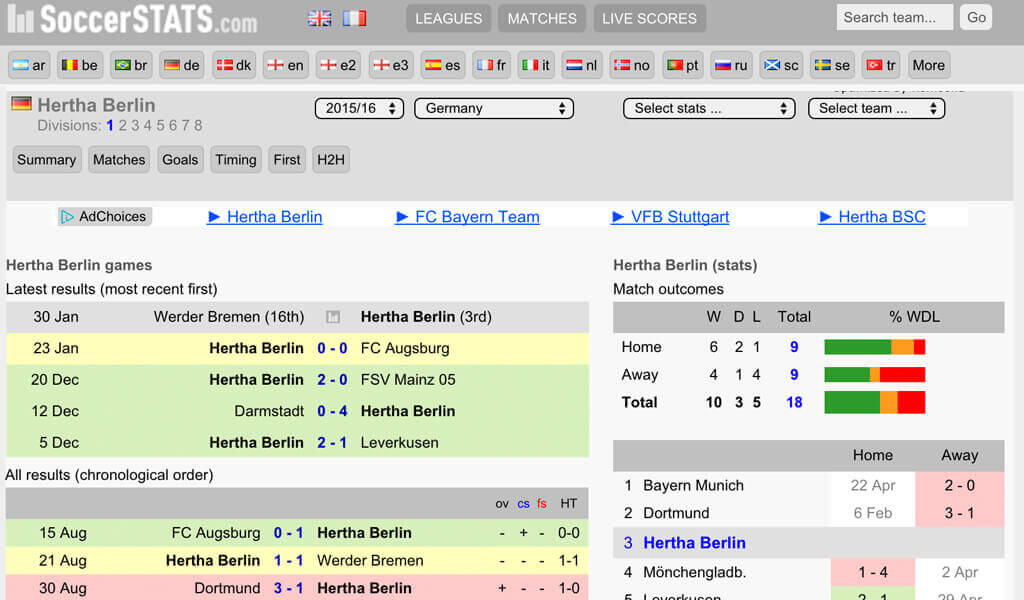This screenshot has height=600, width=1024.
Task: Open Brazil 'br' league button
Action: click(131, 65)
